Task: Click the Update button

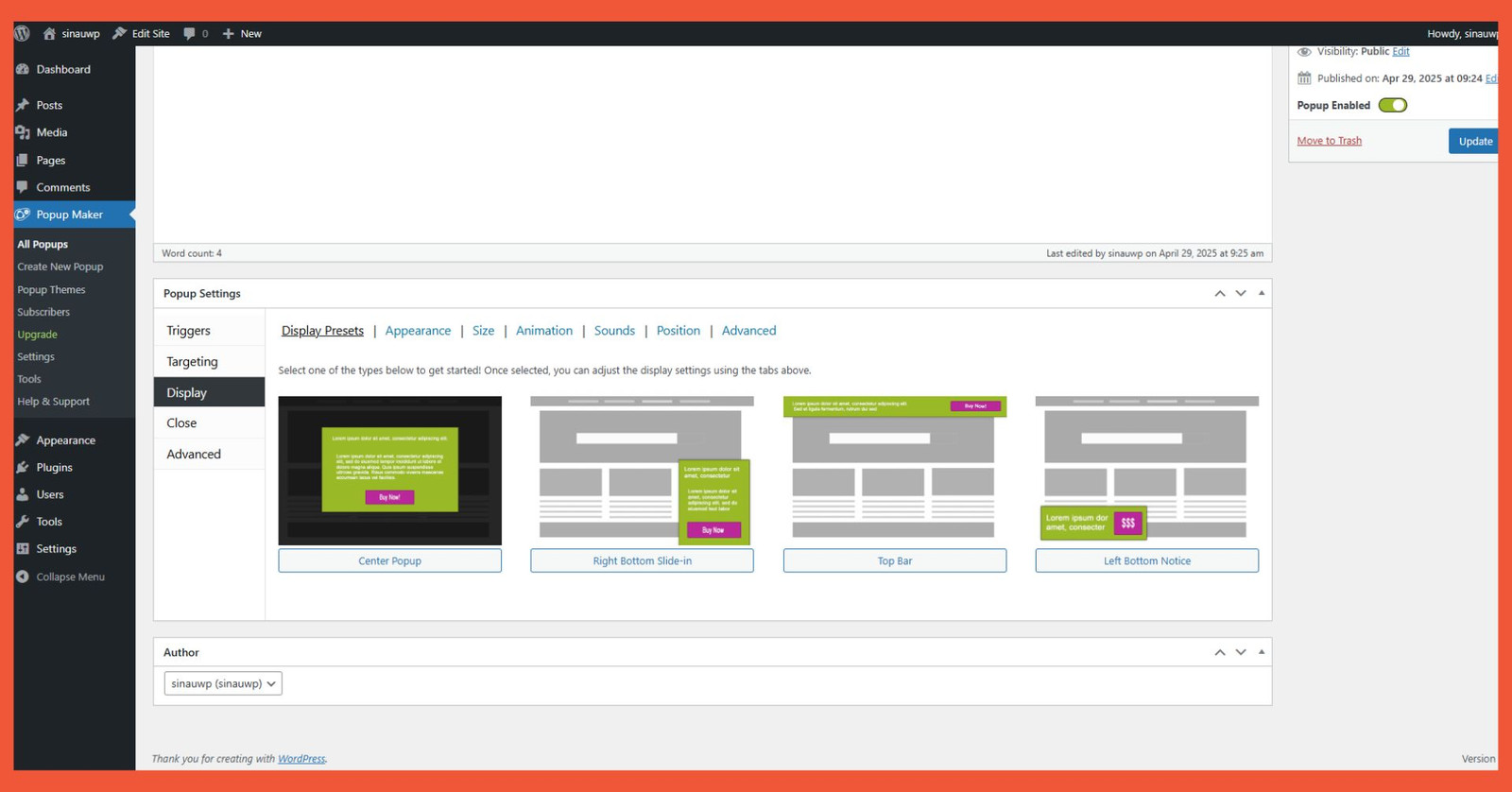Action: (x=1473, y=141)
